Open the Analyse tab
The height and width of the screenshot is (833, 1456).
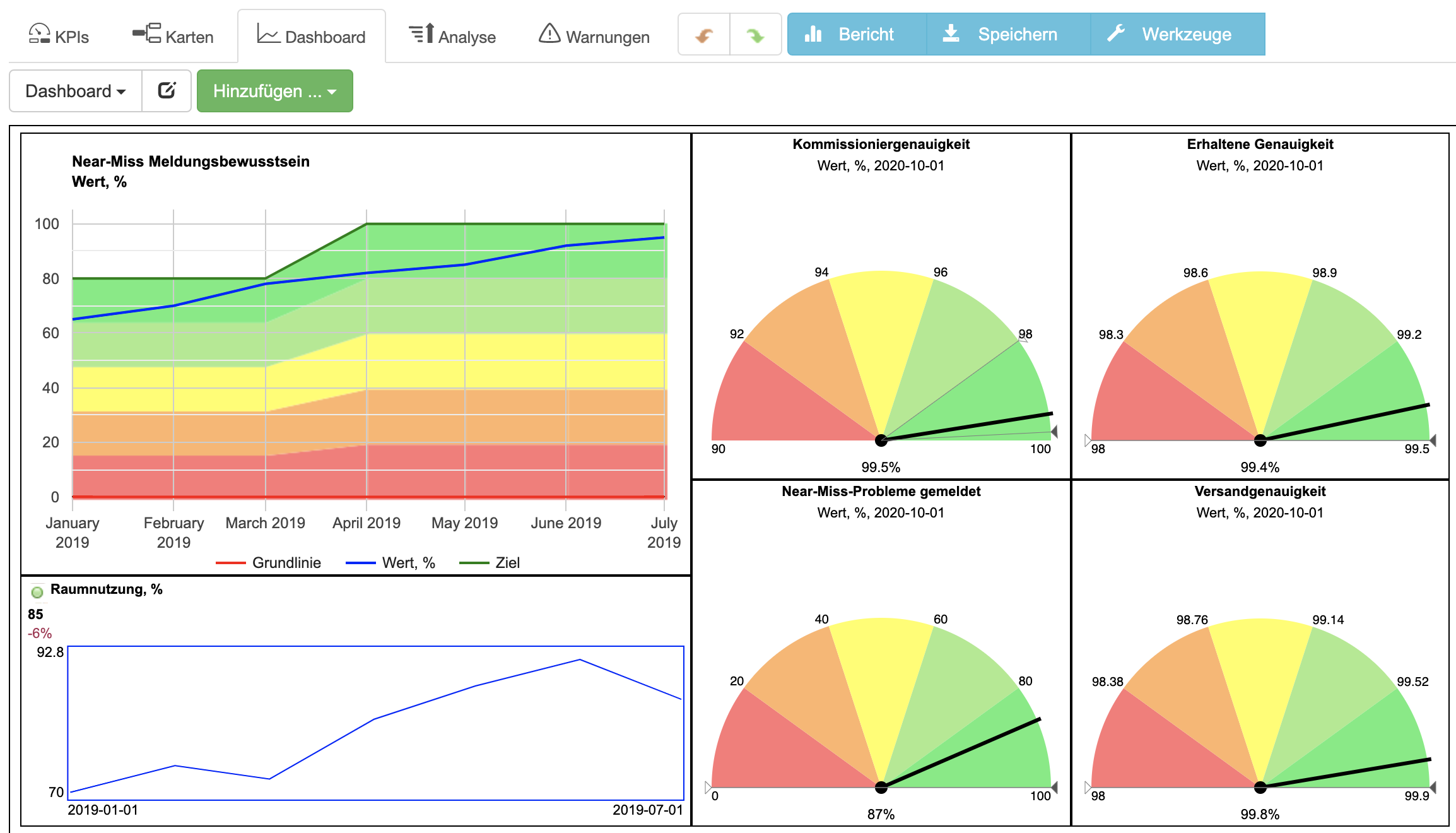pos(452,36)
